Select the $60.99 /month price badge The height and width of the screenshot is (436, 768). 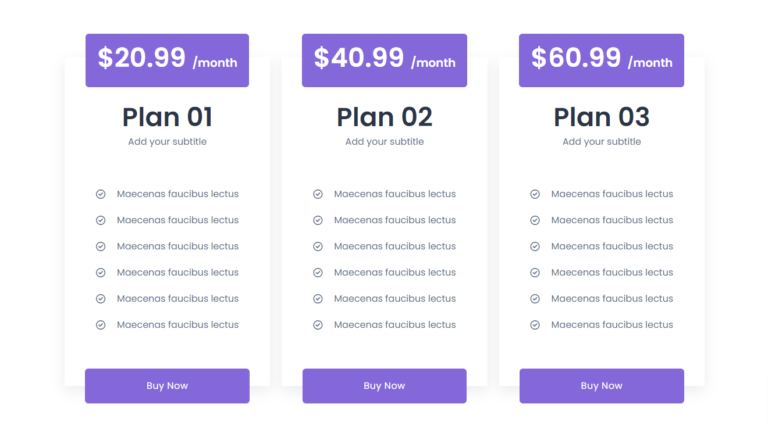coord(601,60)
